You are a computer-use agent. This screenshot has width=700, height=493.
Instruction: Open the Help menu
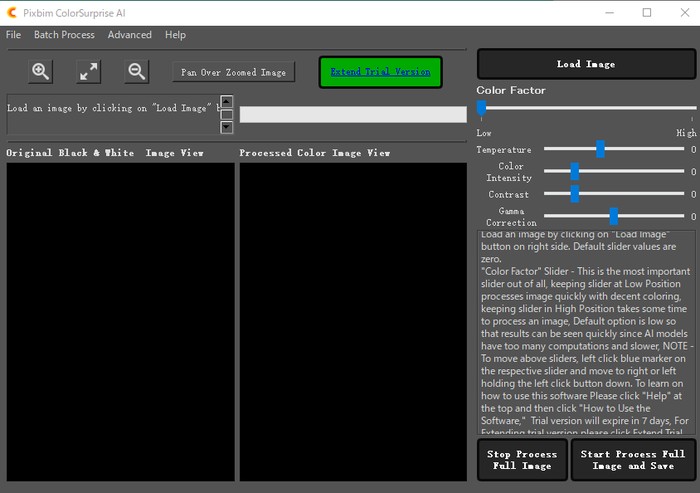[175, 35]
